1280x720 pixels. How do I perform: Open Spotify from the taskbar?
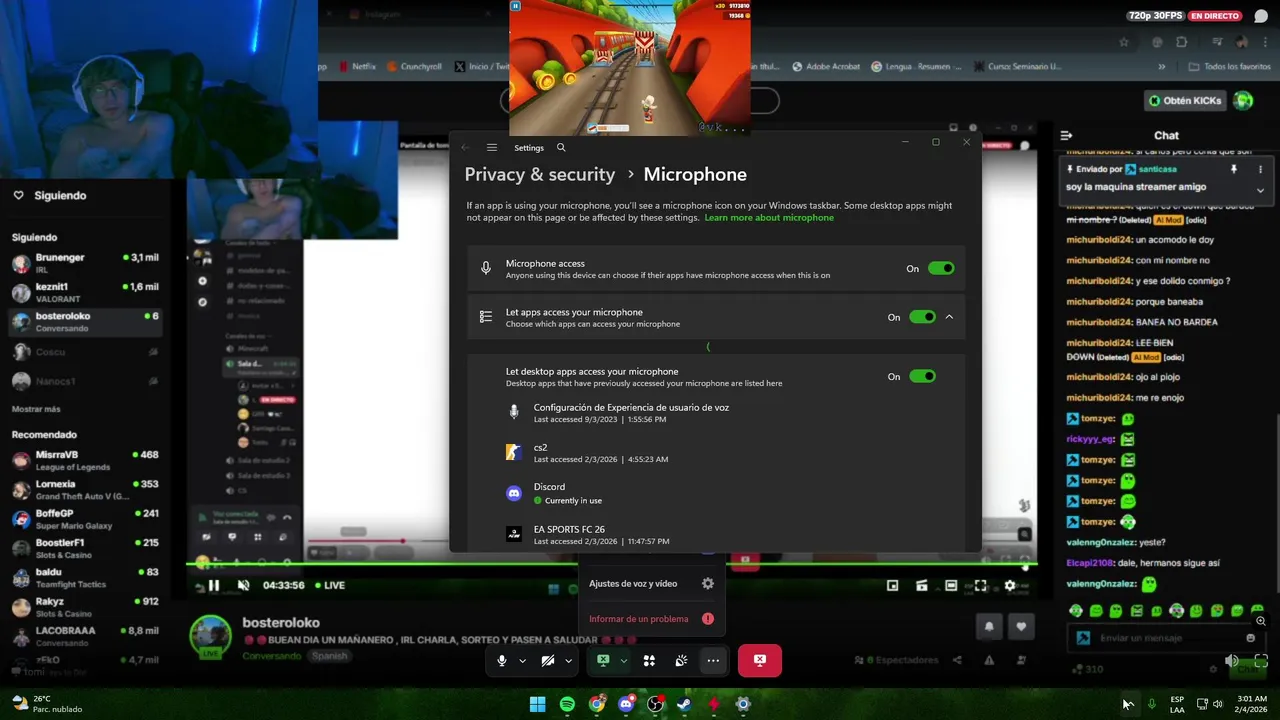(x=567, y=704)
